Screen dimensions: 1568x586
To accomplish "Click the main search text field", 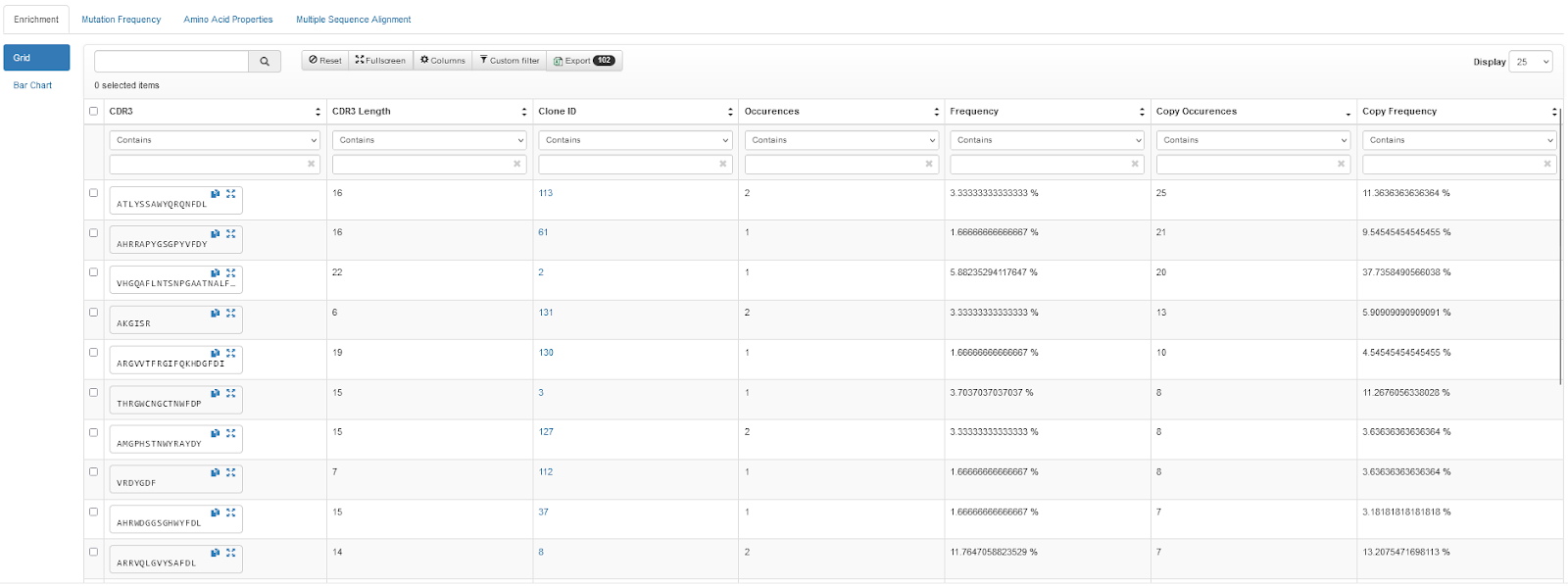I will [x=171, y=61].
